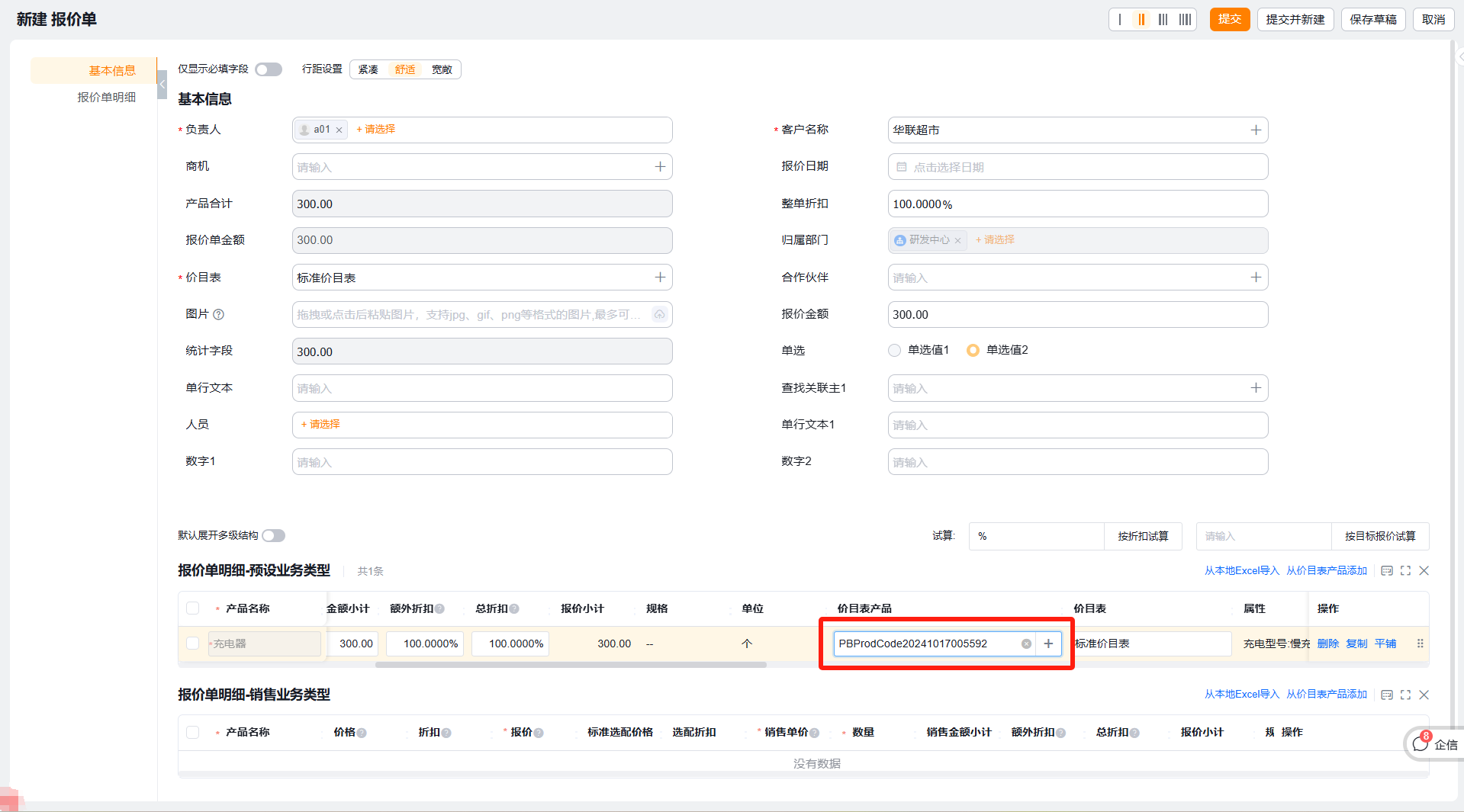Screen dimensions: 1464x812
Task: Check select-all box in 预设业务类型 table header
Action: pos(192,608)
